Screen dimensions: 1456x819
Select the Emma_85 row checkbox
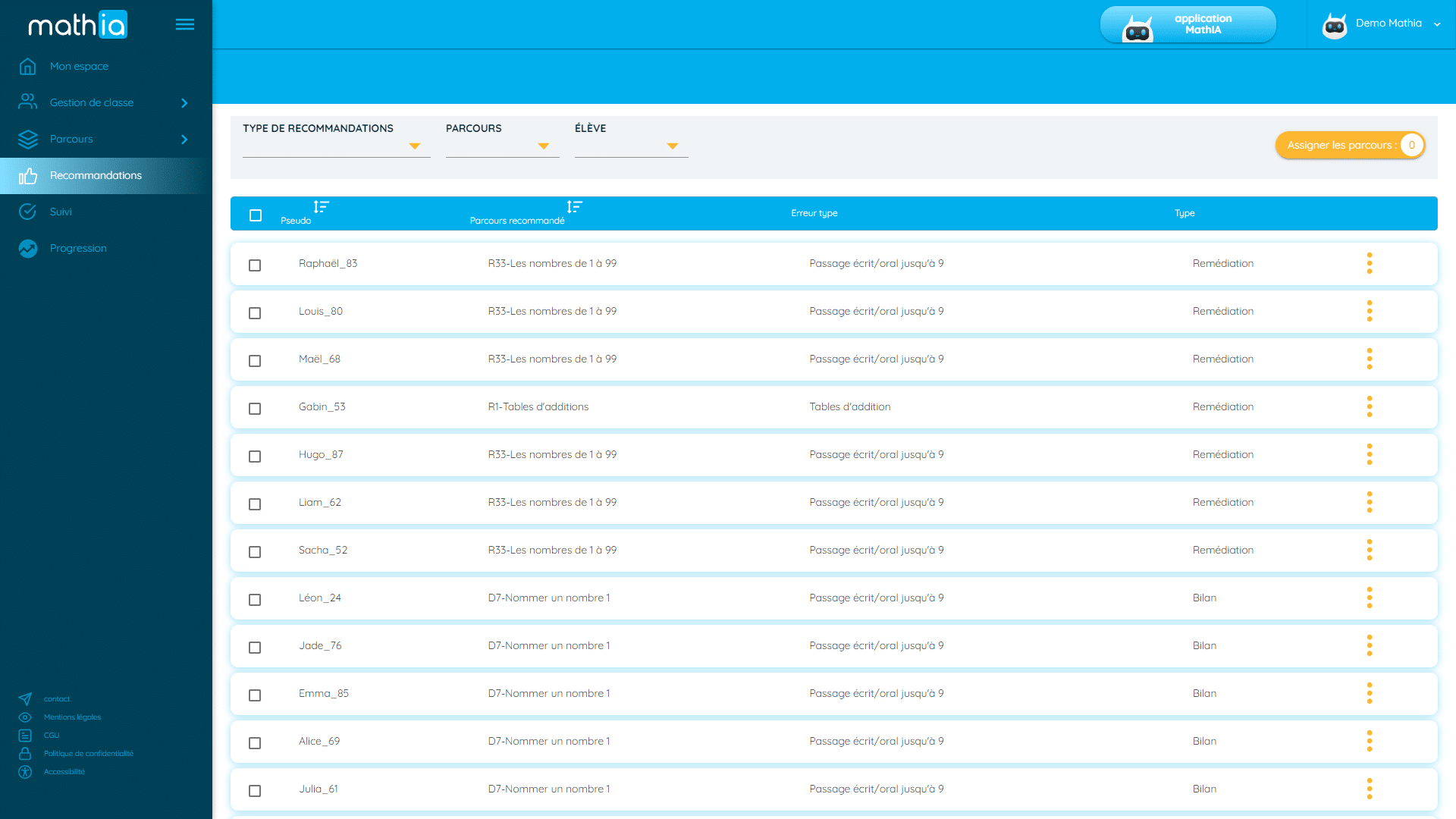[255, 695]
